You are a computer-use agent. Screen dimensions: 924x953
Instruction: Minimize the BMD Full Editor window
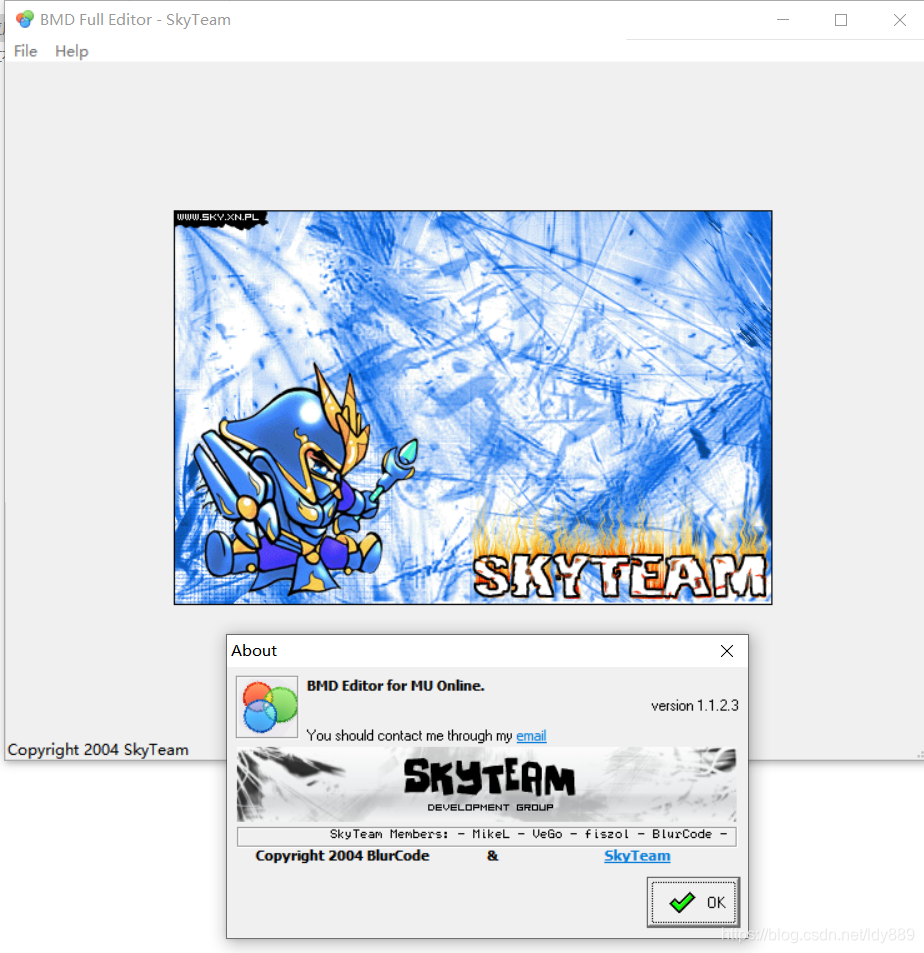783,20
